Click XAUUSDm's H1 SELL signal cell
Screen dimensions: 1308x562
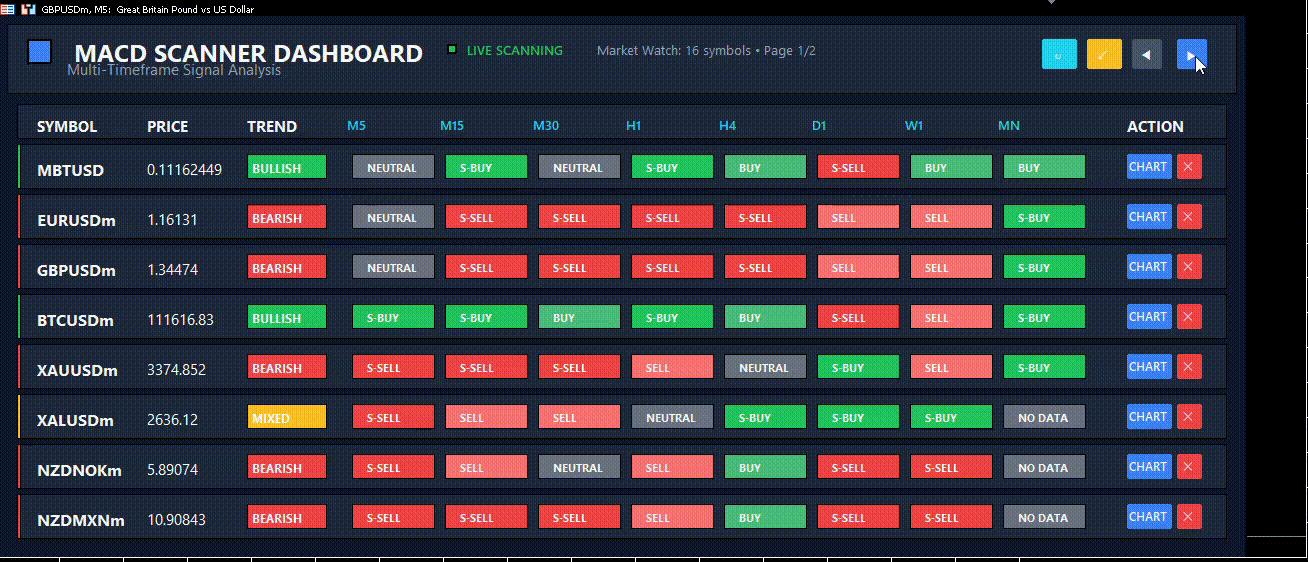pos(672,367)
